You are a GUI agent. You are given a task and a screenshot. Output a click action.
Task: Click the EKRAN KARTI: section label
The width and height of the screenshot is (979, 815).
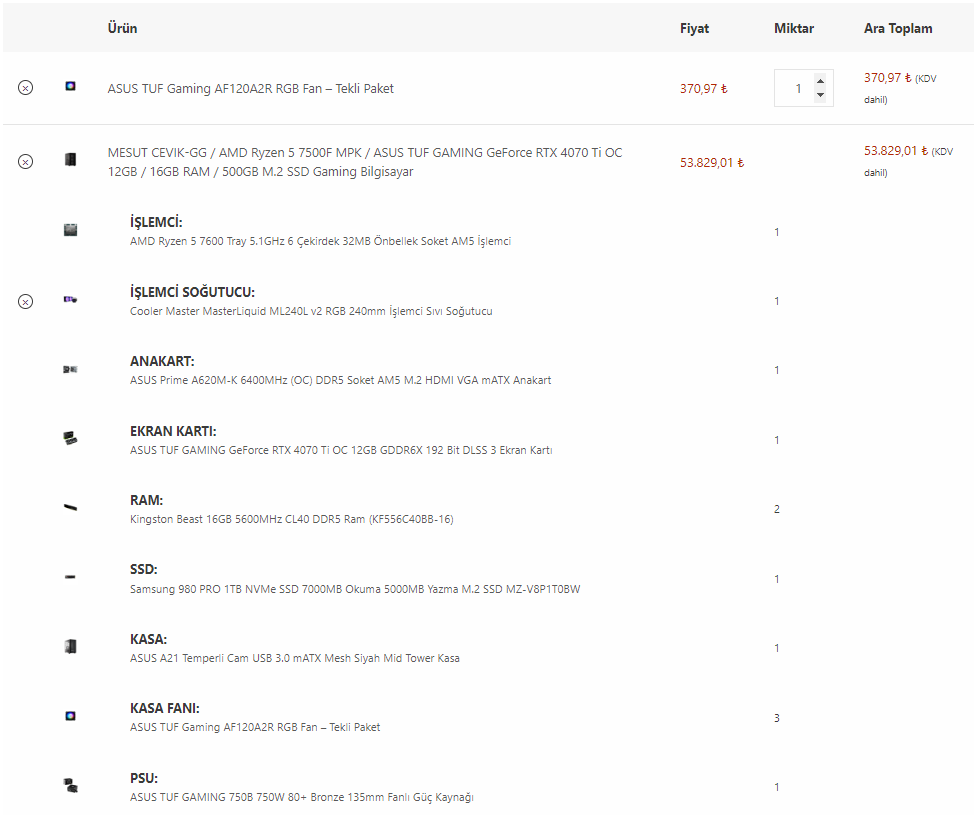coord(173,432)
